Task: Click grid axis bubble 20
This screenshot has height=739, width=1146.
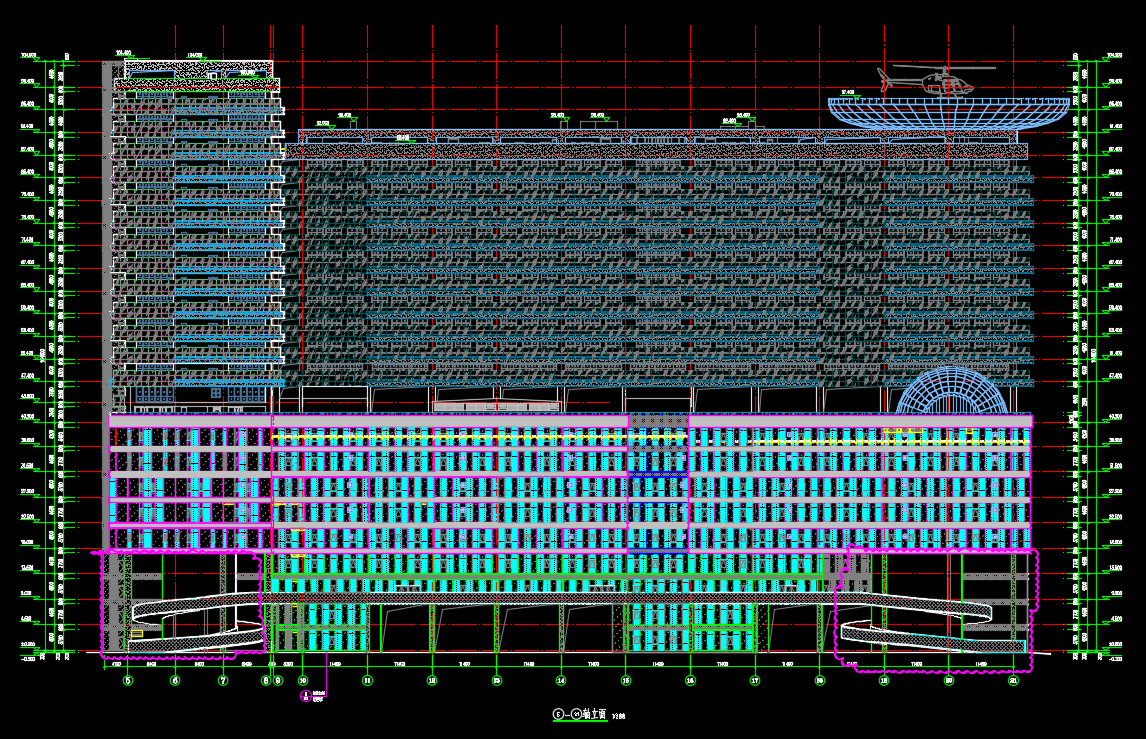Action: 949,681
